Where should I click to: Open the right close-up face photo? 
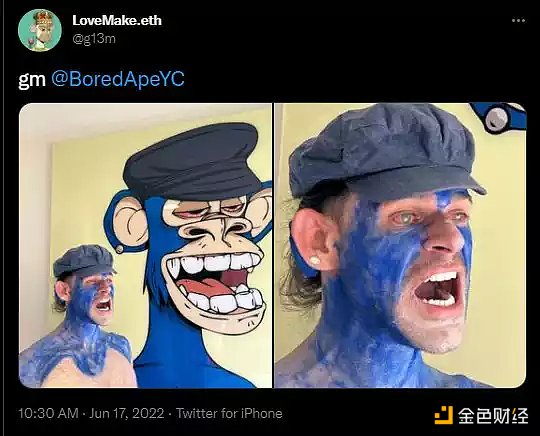(x=400, y=245)
